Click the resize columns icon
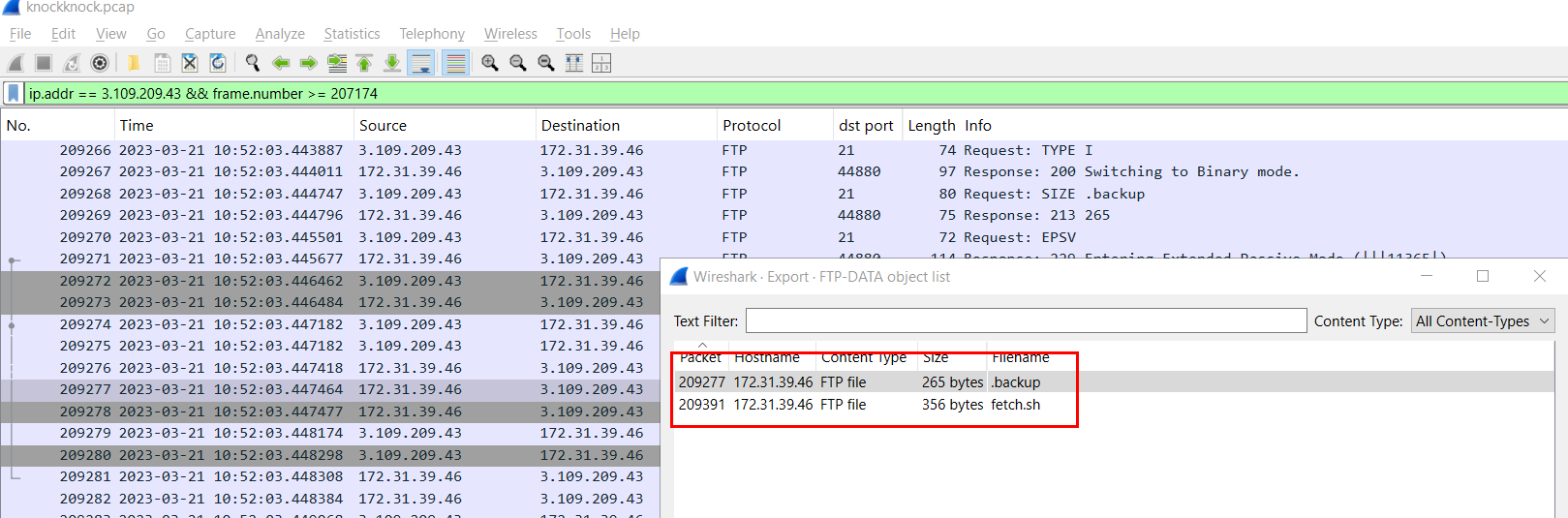The width and height of the screenshot is (1568, 518). pos(574,63)
